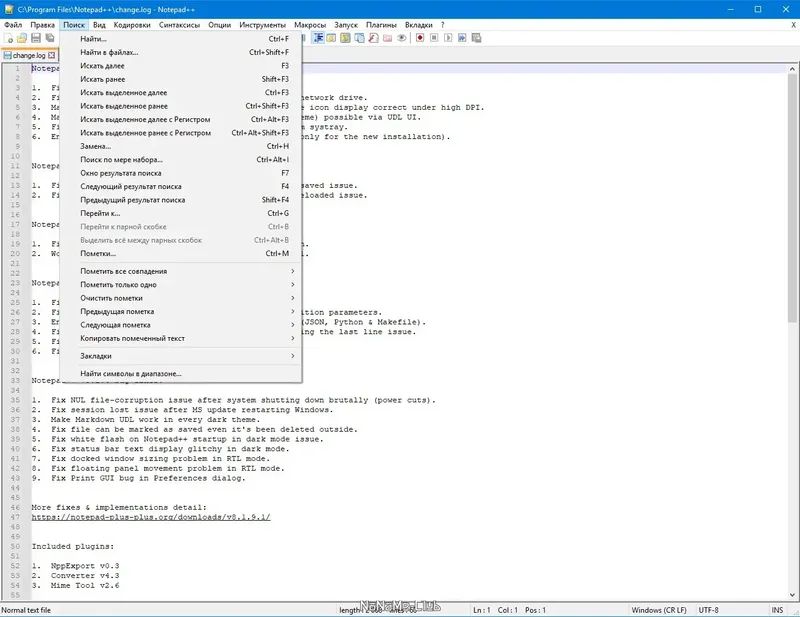Screen dimensions: 800x617
Task: Select Предыдущий результат поиска entry
Action: (x=181, y=200)
